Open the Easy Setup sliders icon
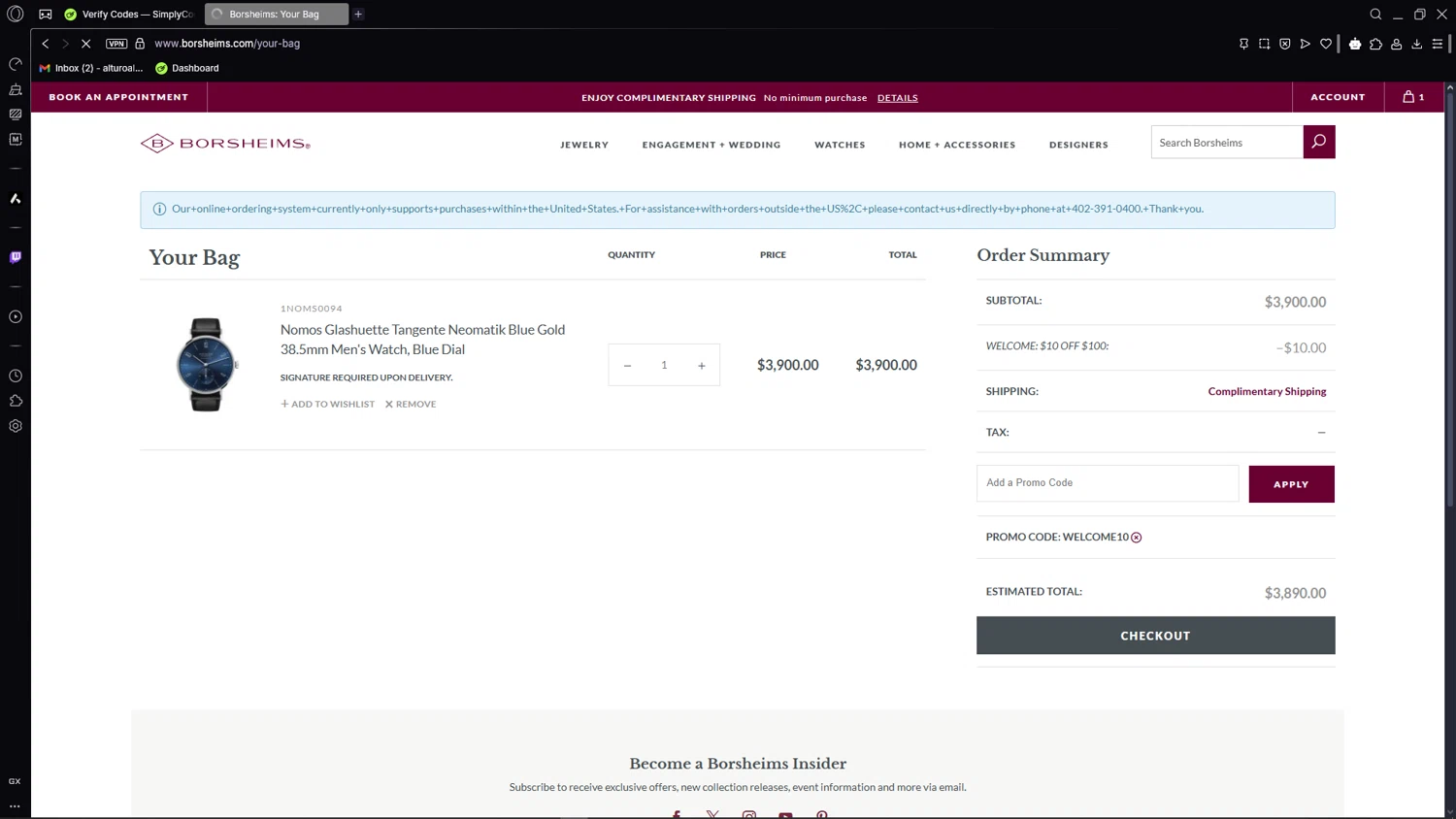 [1438, 44]
